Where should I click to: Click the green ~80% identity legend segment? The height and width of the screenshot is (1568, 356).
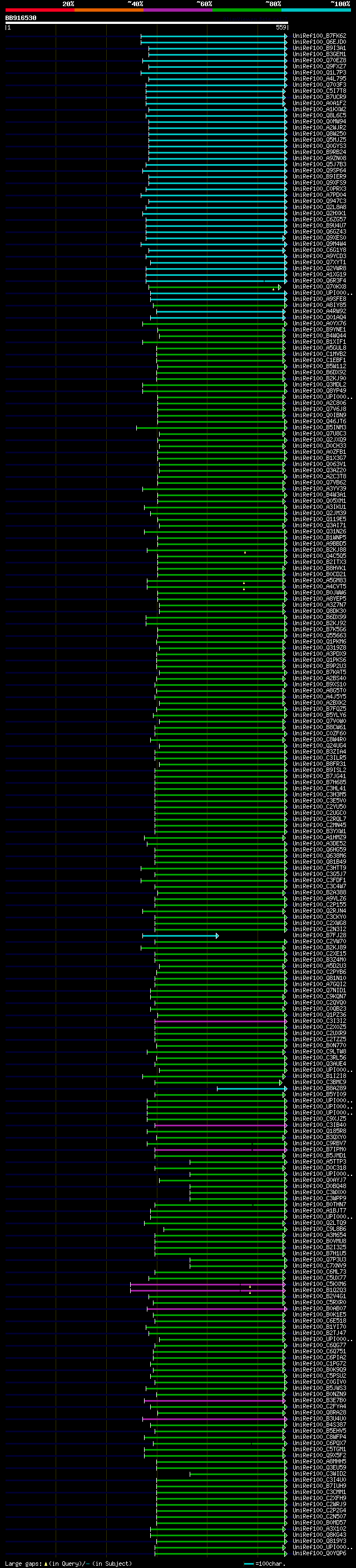(x=247, y=10)
